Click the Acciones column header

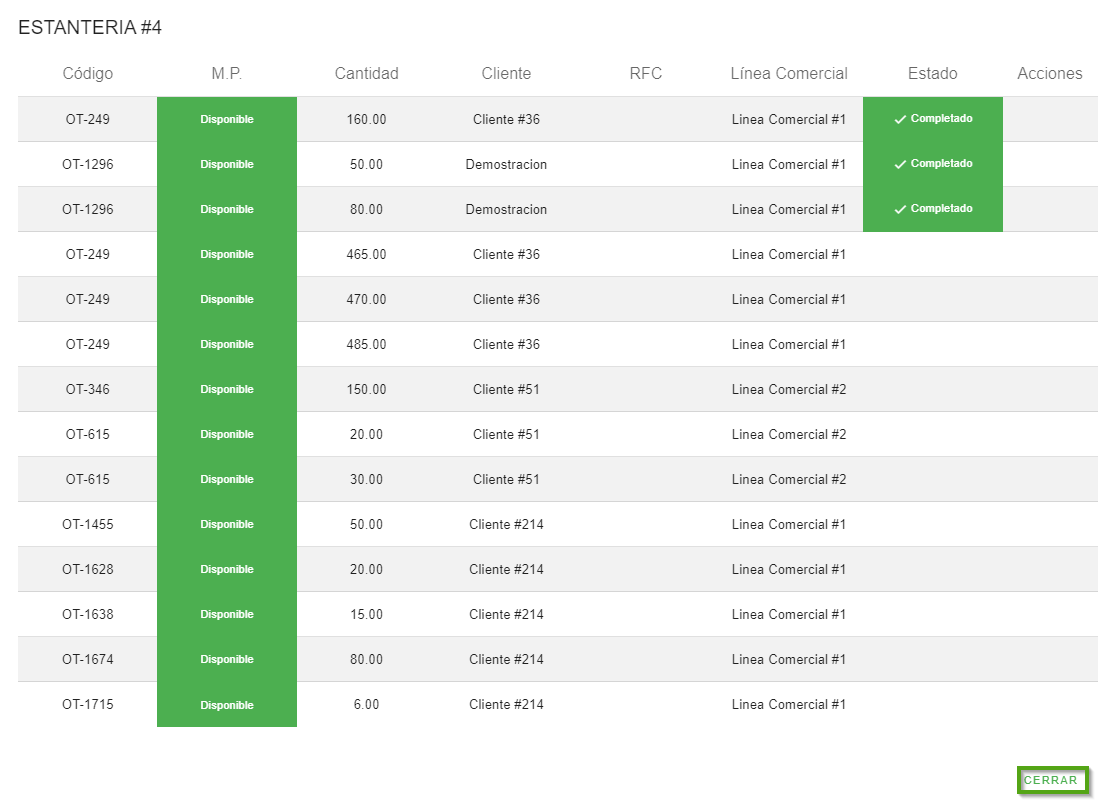tap(1049, 73)
